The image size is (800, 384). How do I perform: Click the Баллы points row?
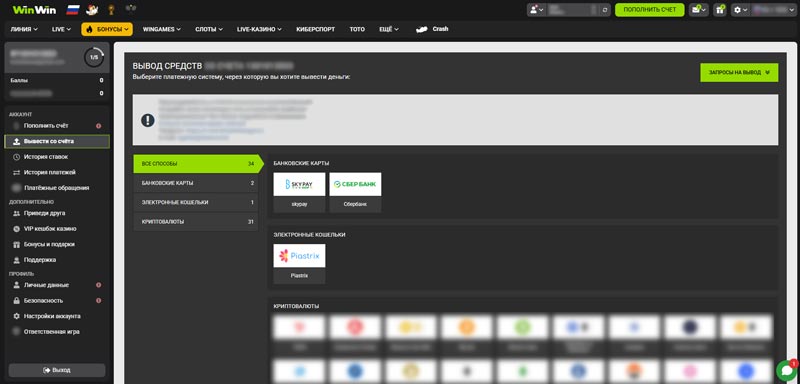pyautogui.click(x=57, y=81)
